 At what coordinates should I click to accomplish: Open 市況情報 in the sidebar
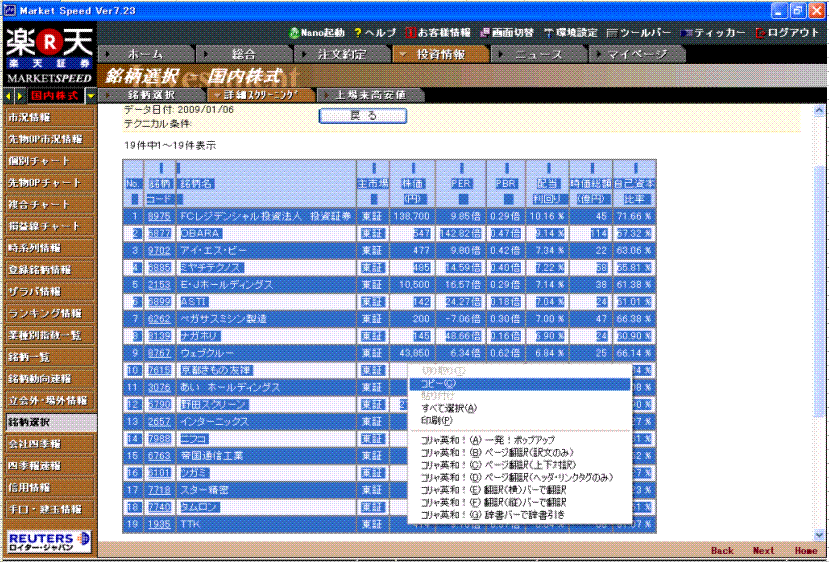(49, 118)
